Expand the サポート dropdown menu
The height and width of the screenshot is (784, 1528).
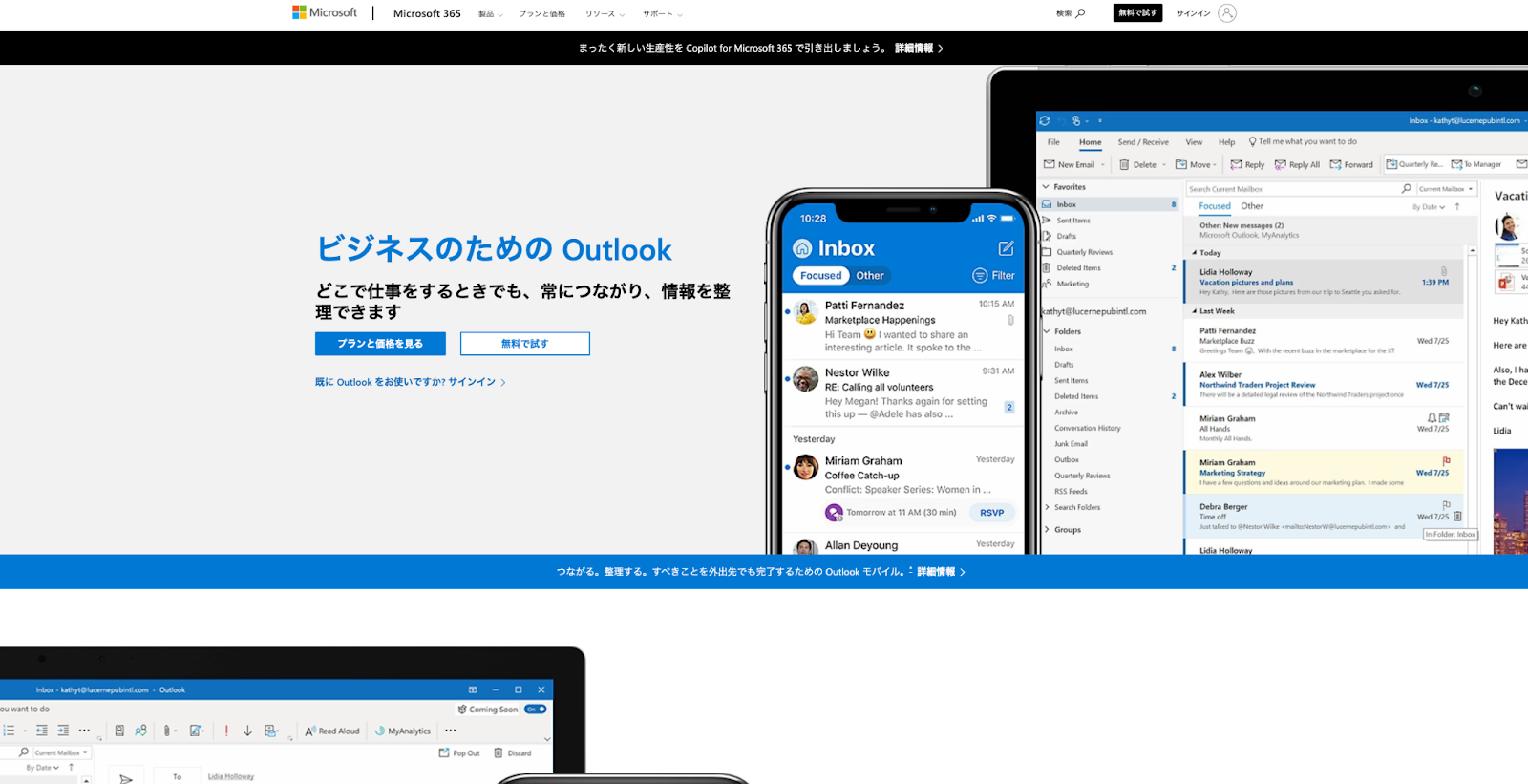pyautogui.click(x=662, y=14)
